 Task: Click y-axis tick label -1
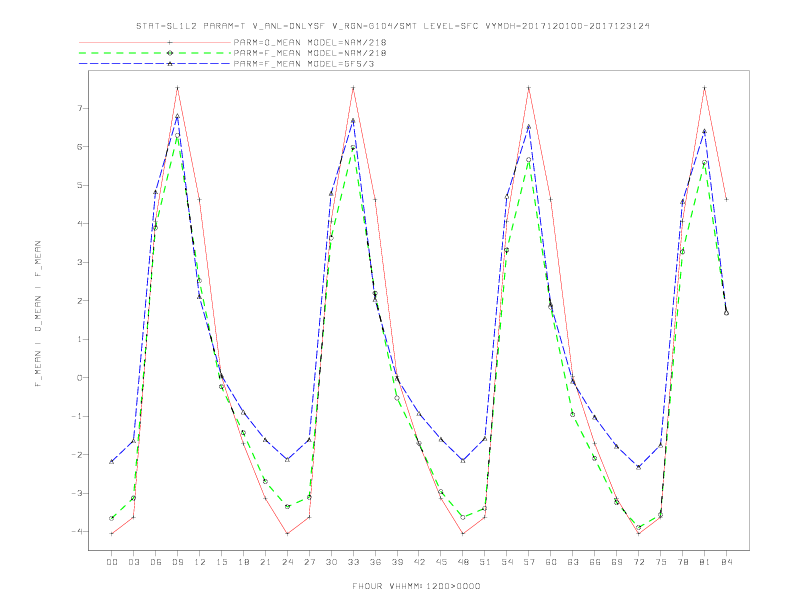pyautogui.click(x=77, y=416)
